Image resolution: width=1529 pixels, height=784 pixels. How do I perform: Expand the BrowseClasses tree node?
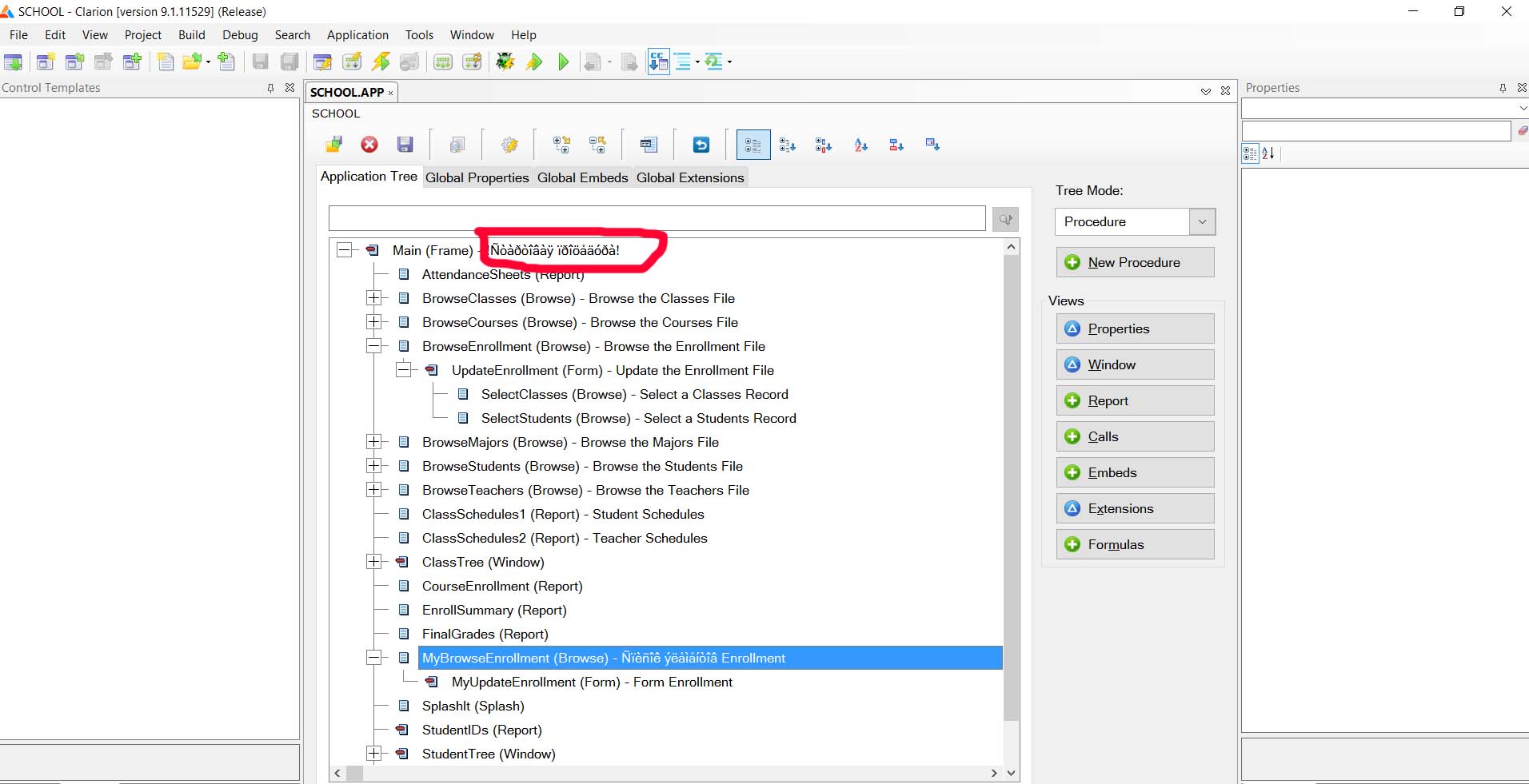(x=373, y=298)
